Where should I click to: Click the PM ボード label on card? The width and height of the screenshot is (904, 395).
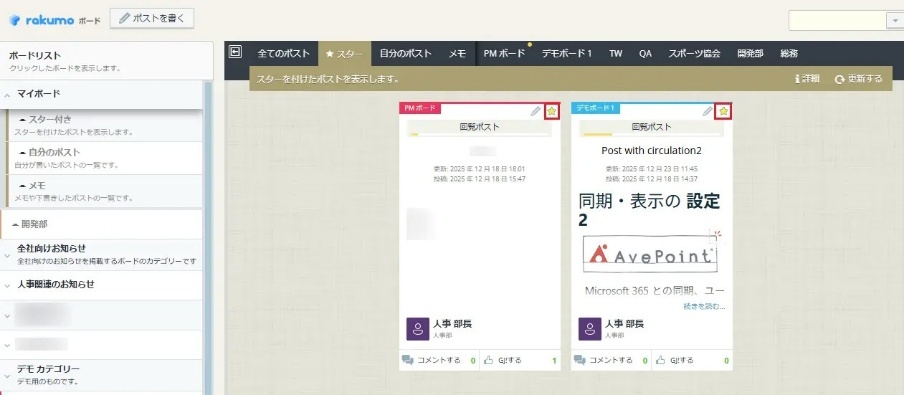(x=420, y=108)
